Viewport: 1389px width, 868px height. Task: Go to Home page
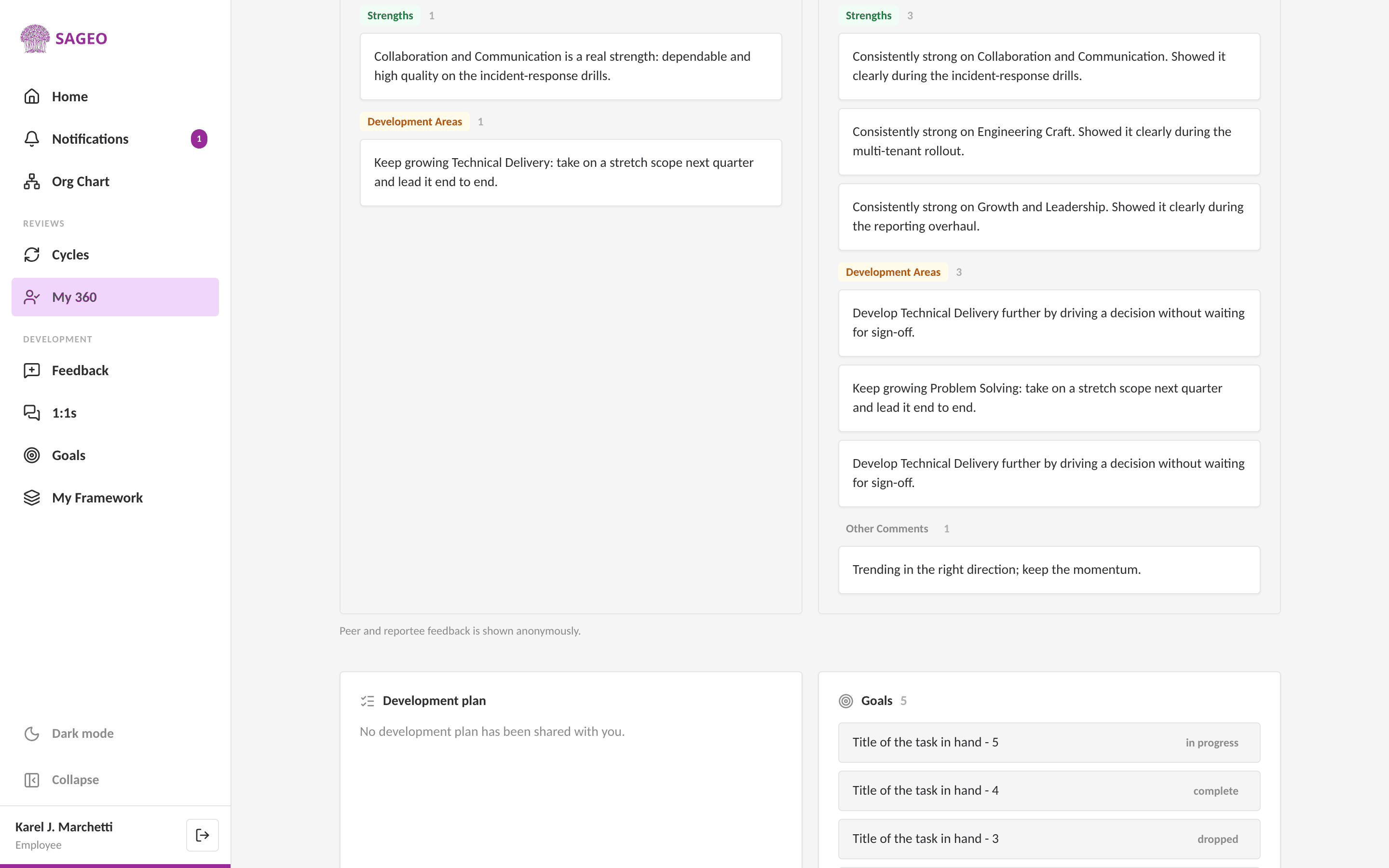pyautogui.click(x=115, y=96)
